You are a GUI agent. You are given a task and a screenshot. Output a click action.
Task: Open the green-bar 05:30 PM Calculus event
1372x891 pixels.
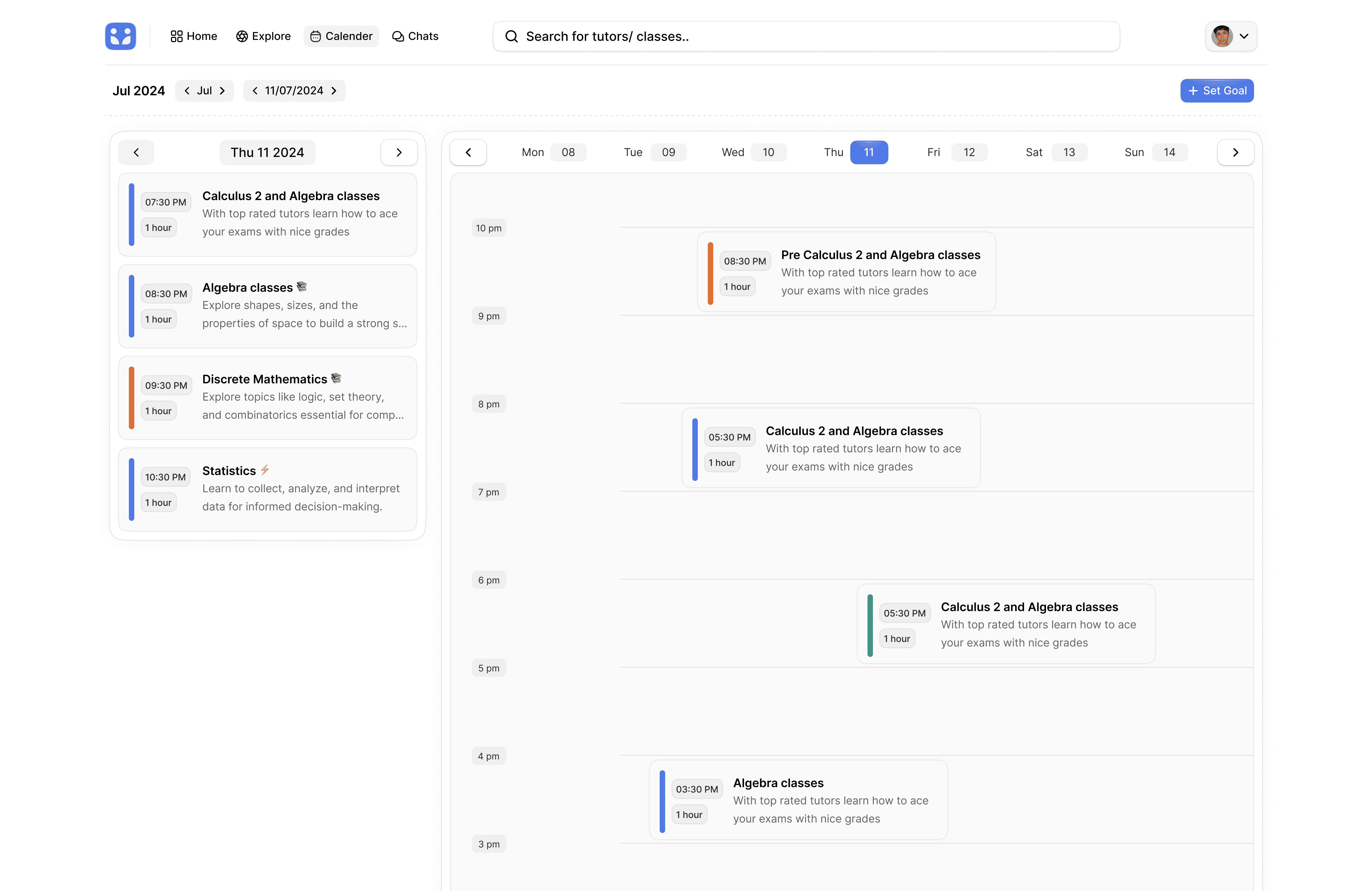1006,624
